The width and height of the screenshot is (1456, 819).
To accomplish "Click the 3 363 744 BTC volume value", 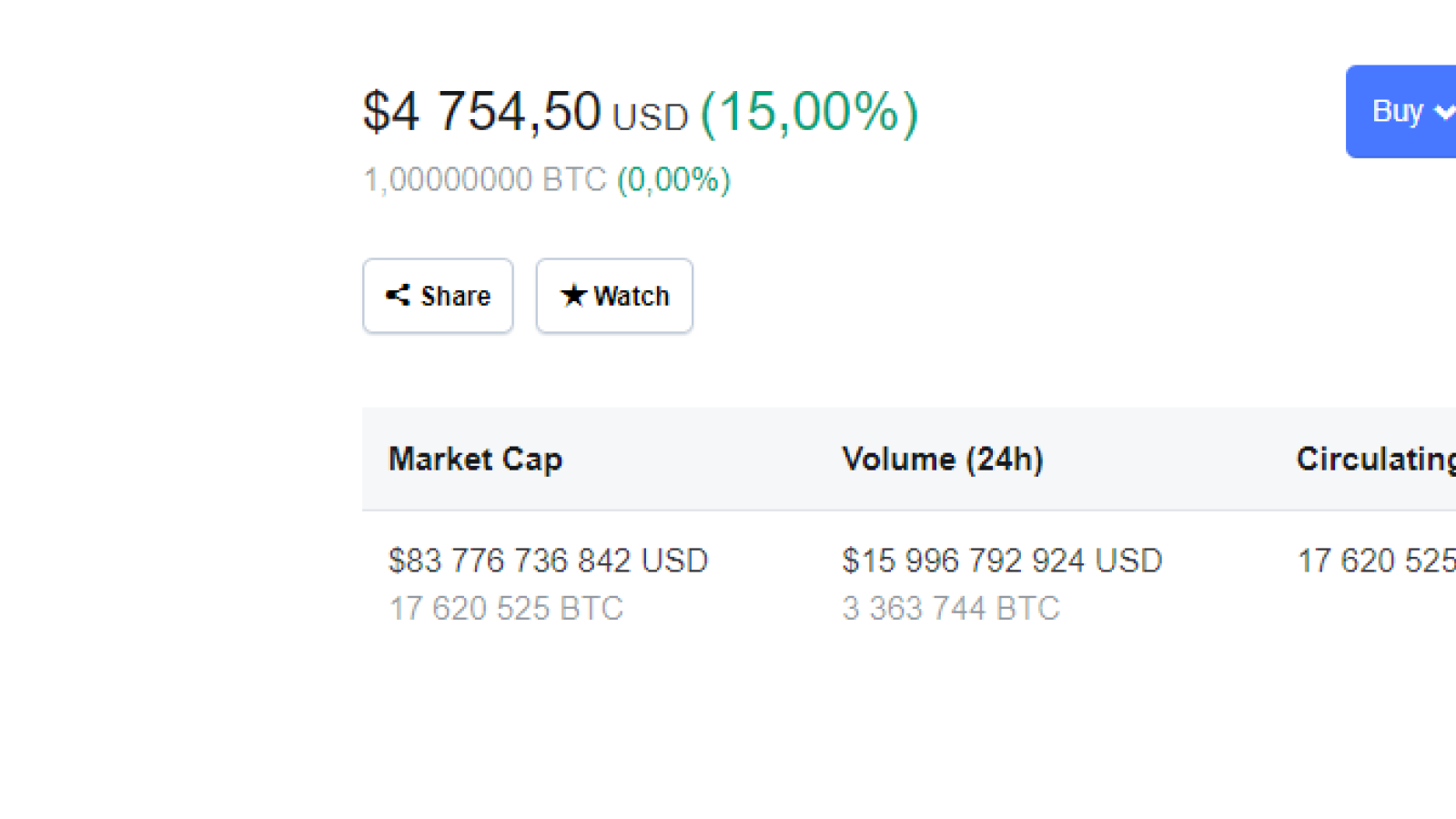I will click(951, 608).
